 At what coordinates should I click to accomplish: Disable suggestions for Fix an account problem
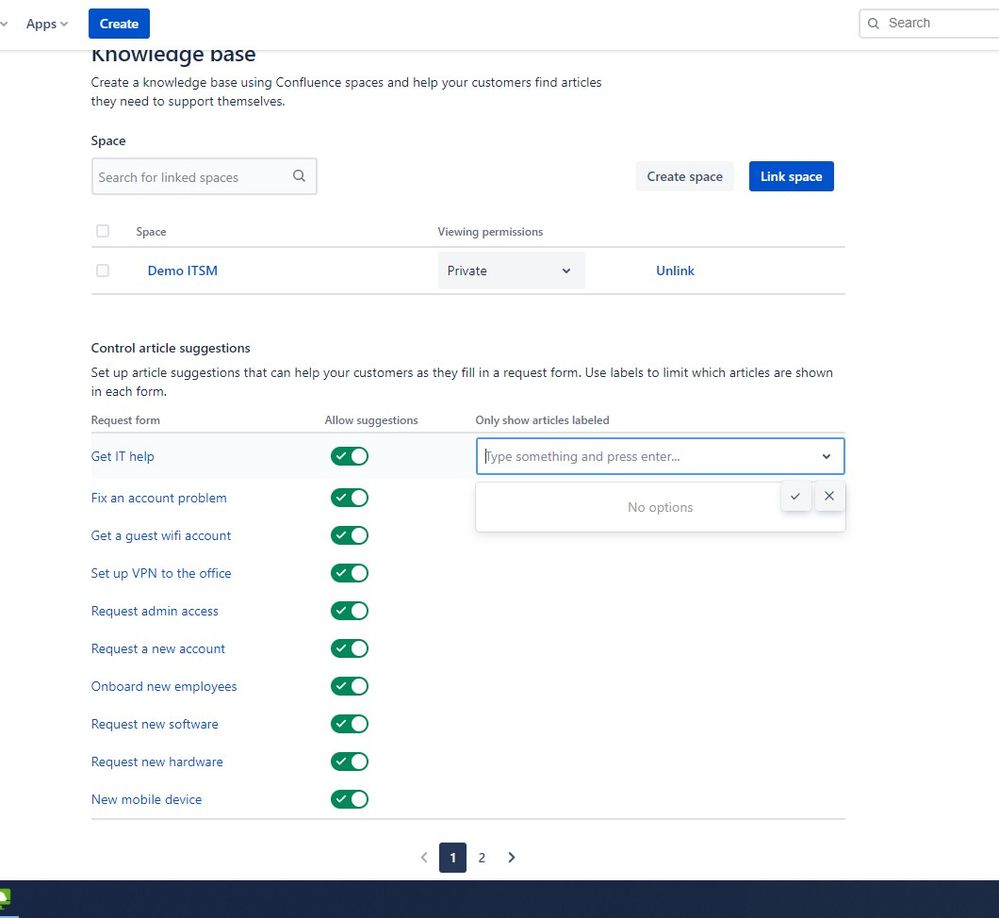point(349,498)
